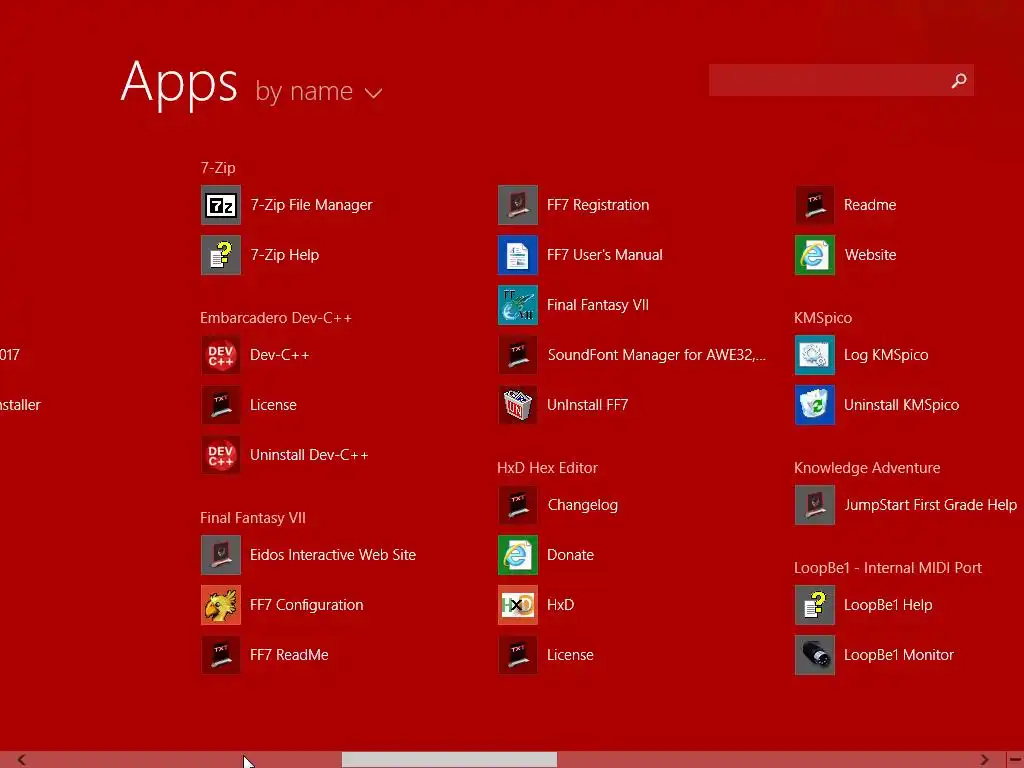
Task: Click the 'LoopBe1 Monitor' label text
Action: click(899, 655)
